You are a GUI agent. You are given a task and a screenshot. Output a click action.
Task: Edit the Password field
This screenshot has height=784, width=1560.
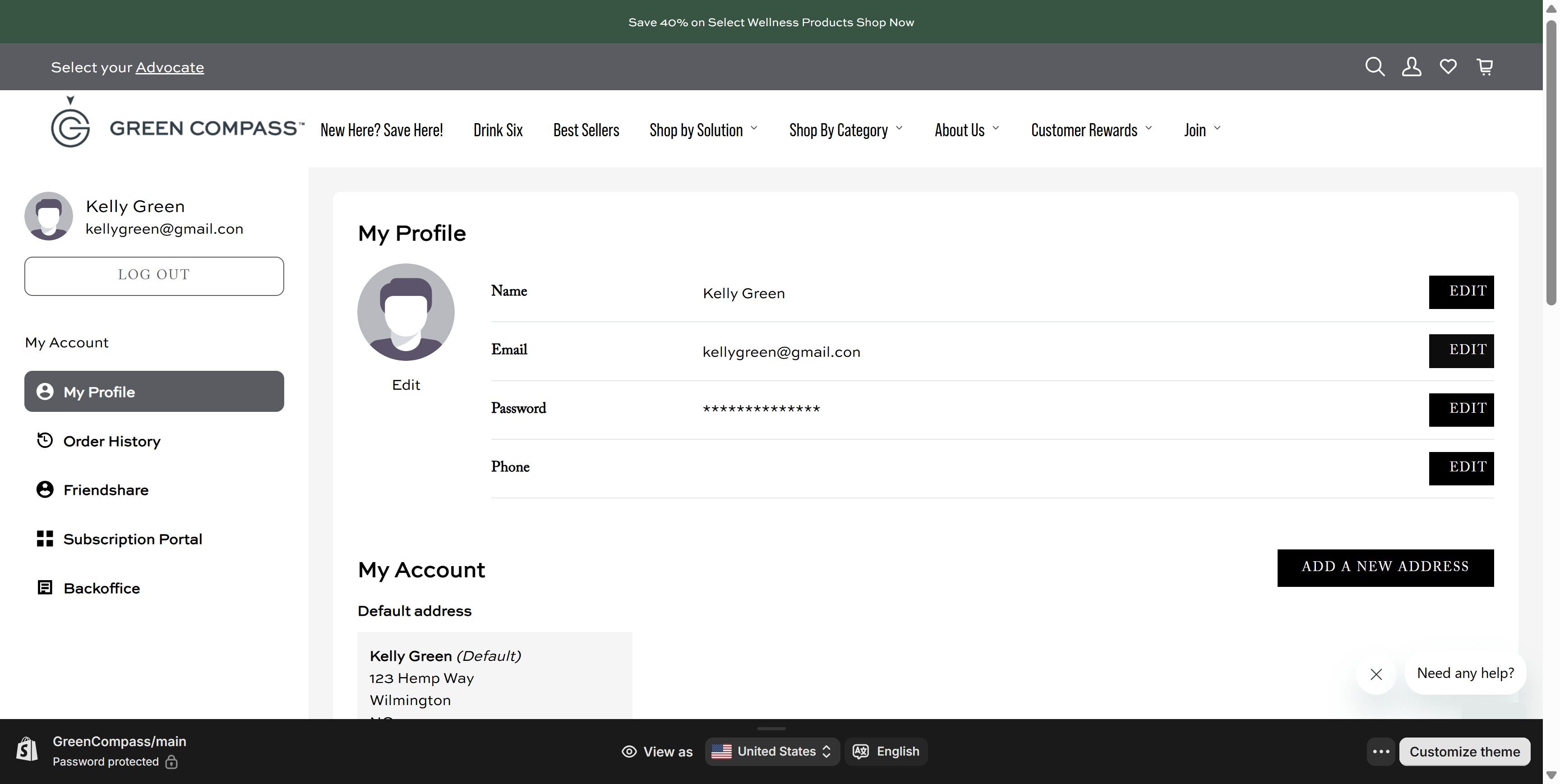[x=1461, y=410]
